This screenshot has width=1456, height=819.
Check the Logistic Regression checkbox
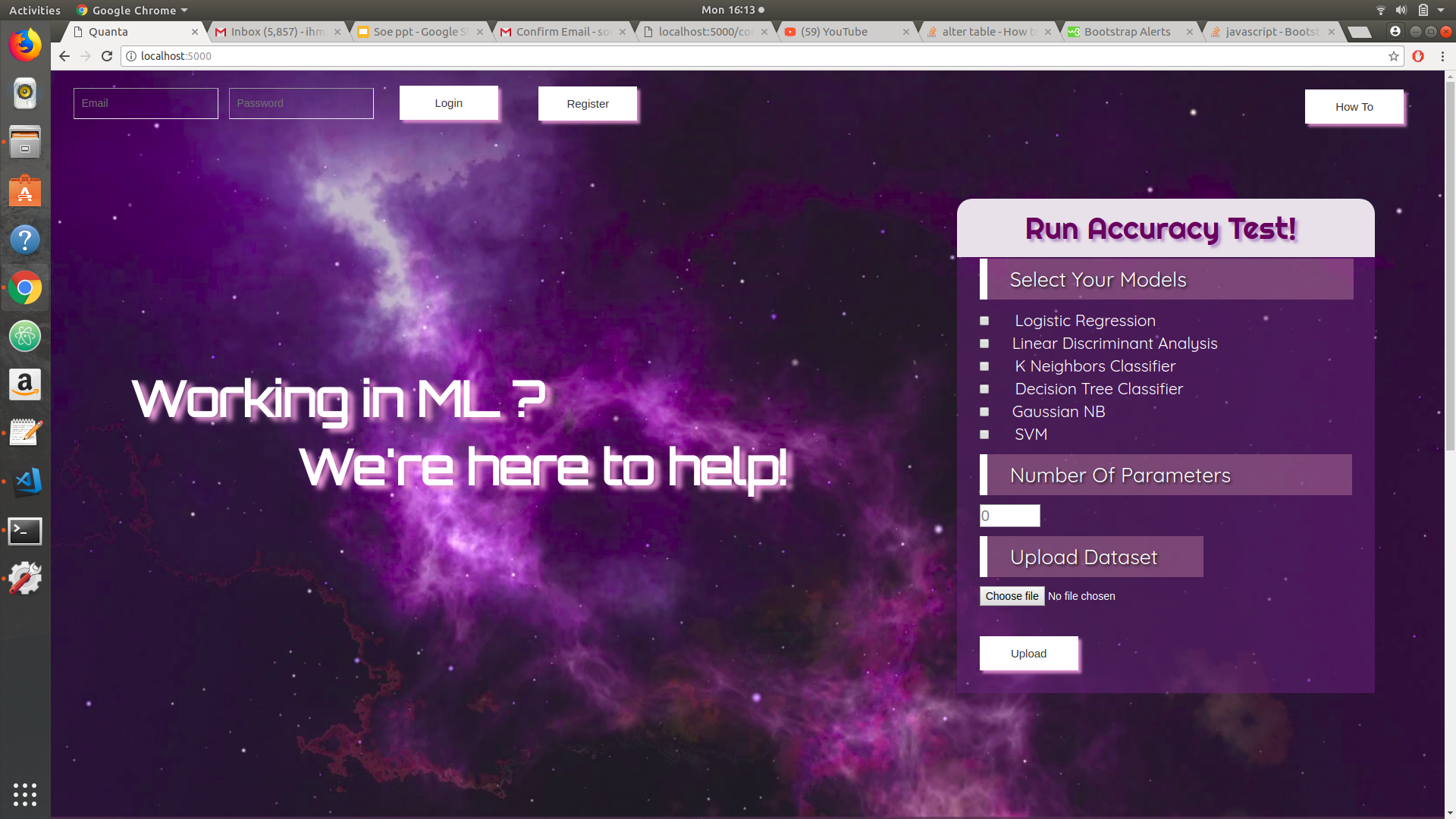coord(984,321)
